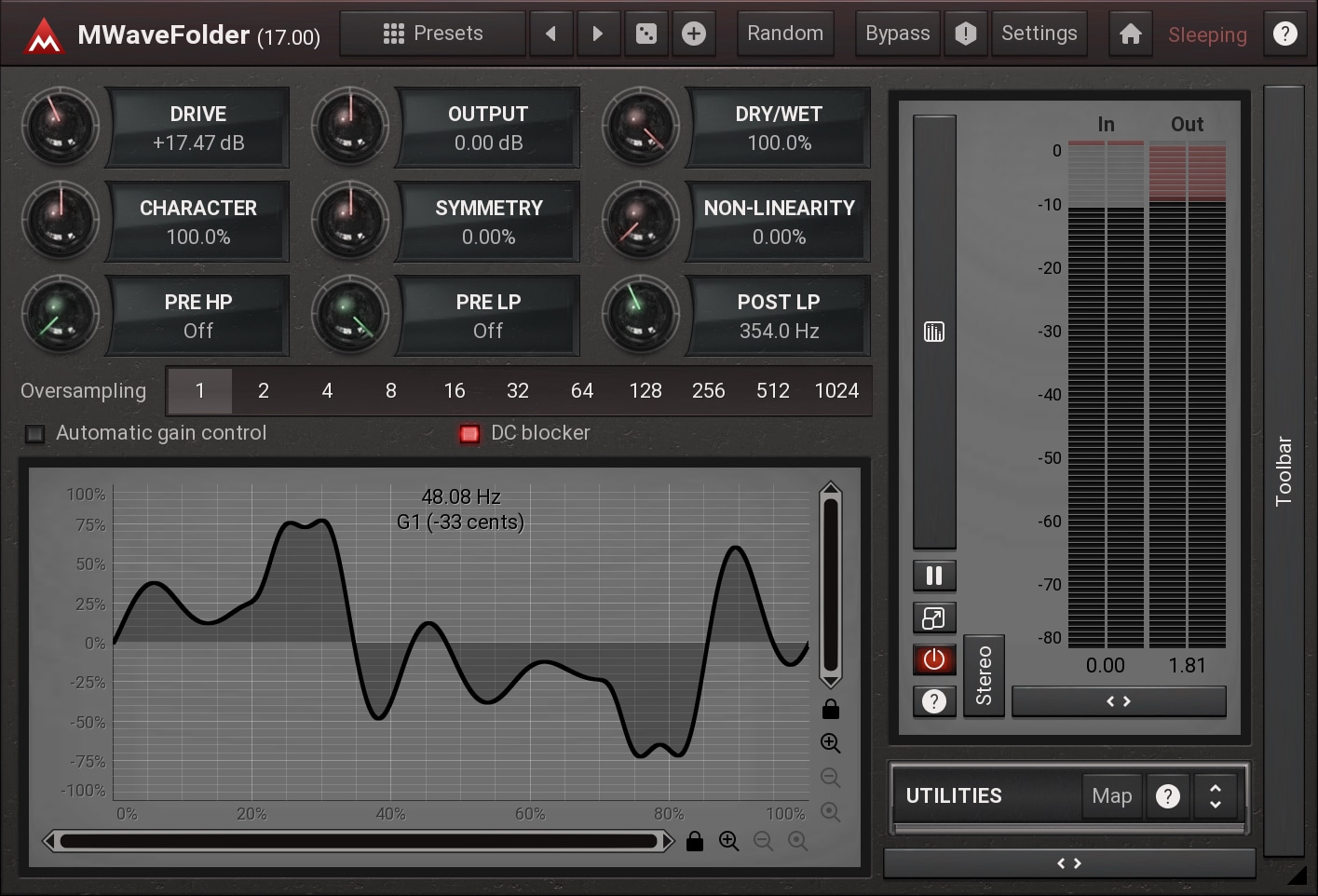
Task: Zoom in horizontally on the waveform graph
Action: 729,842
